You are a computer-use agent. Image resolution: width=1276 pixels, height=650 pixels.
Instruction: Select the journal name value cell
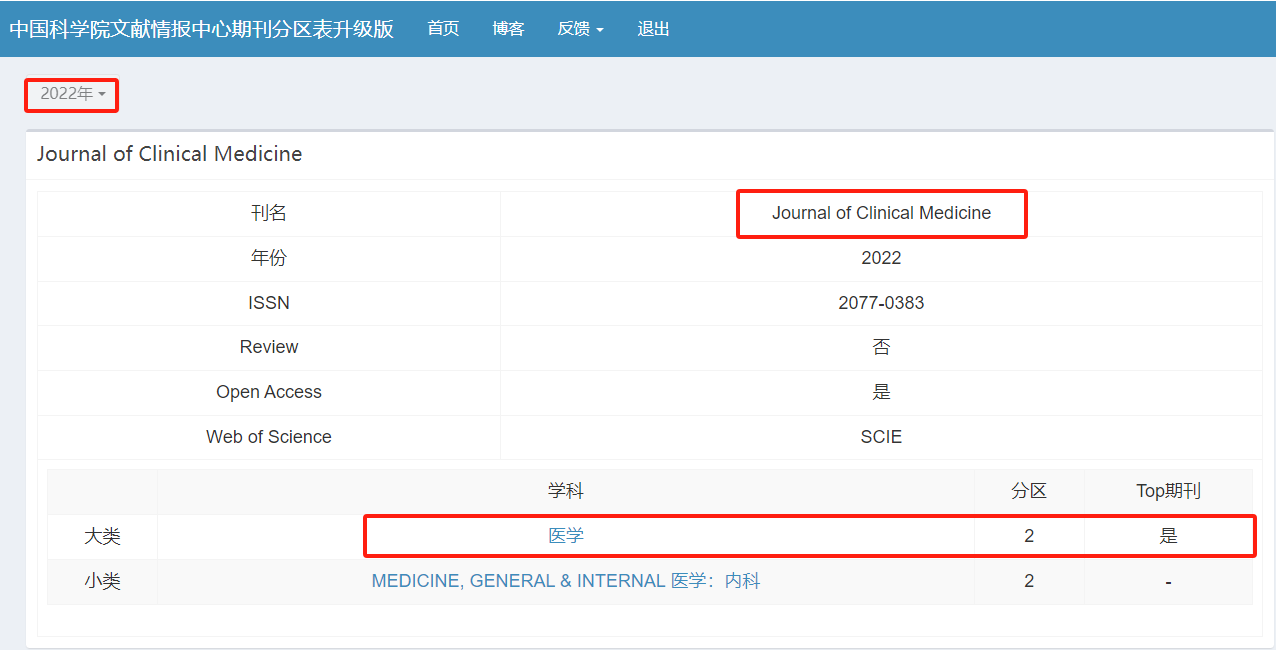point(881,213)
